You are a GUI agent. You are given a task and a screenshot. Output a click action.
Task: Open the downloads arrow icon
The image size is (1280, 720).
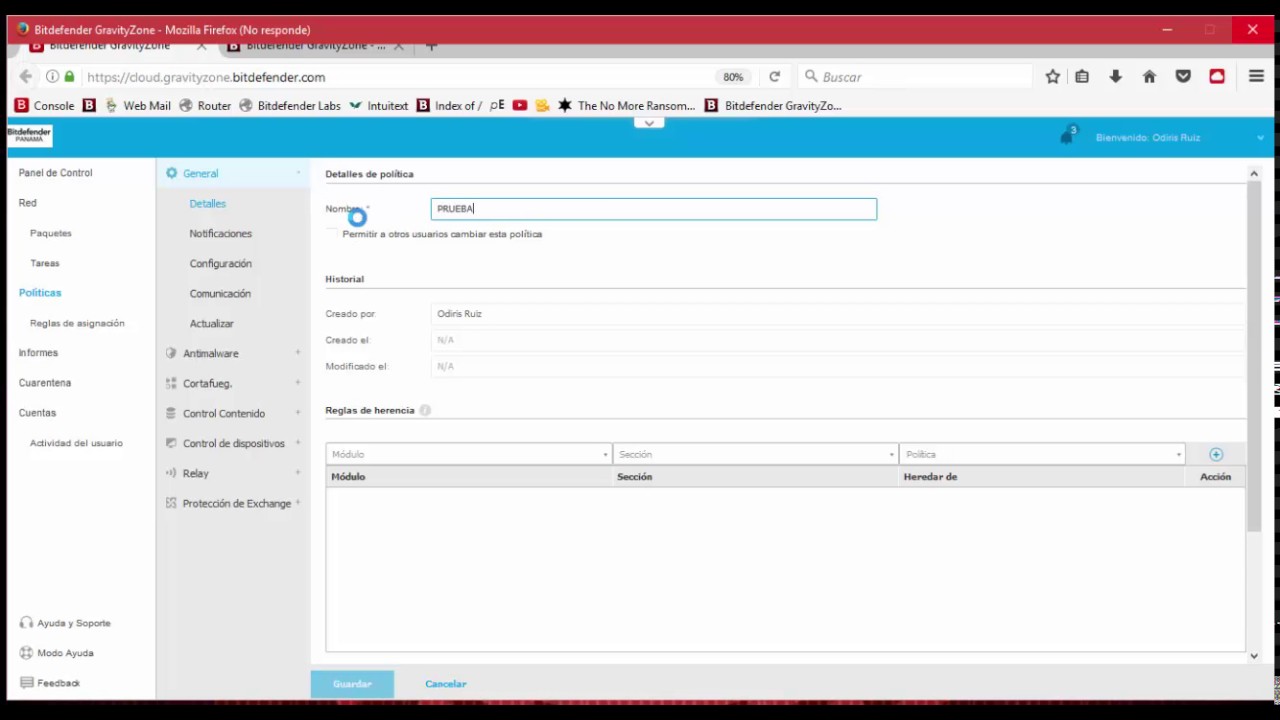click(x=1115, y=77)
